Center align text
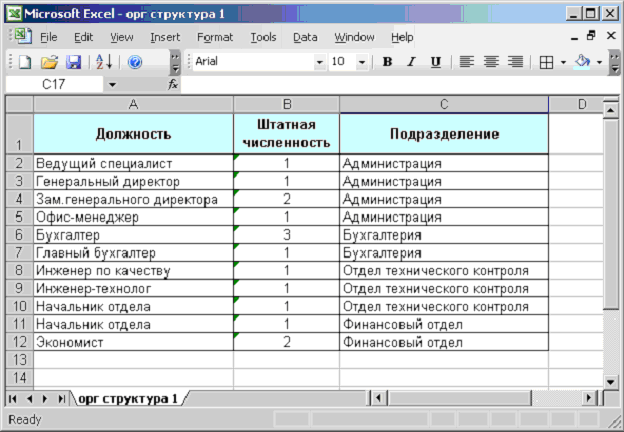This screenshot has width=624, height=432. click(x=491, y=62)
